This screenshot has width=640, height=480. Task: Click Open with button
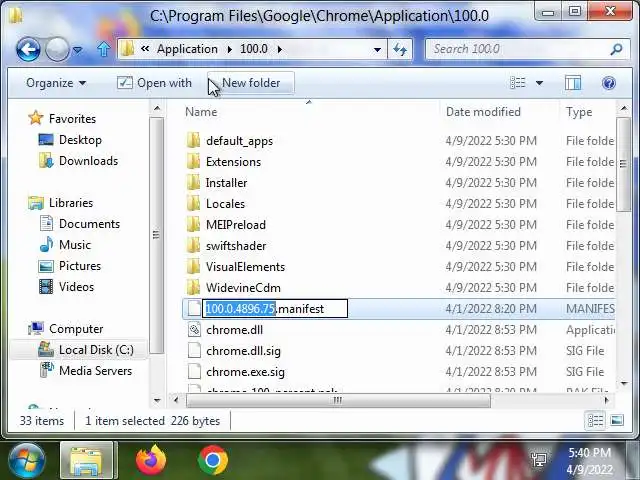[x=154, y=83]
